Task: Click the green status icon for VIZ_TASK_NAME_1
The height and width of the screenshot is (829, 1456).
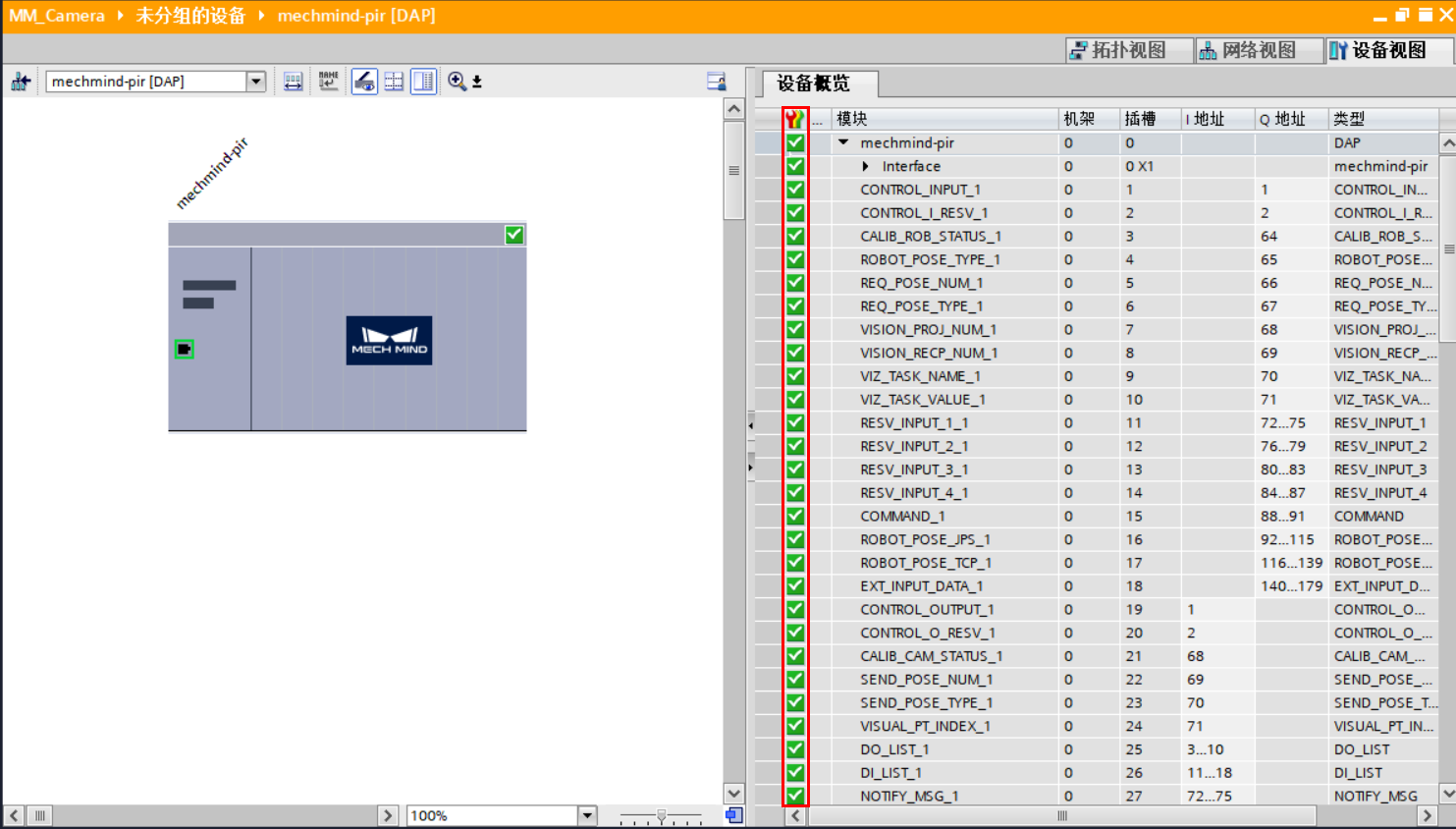Action: click(795, 376)
